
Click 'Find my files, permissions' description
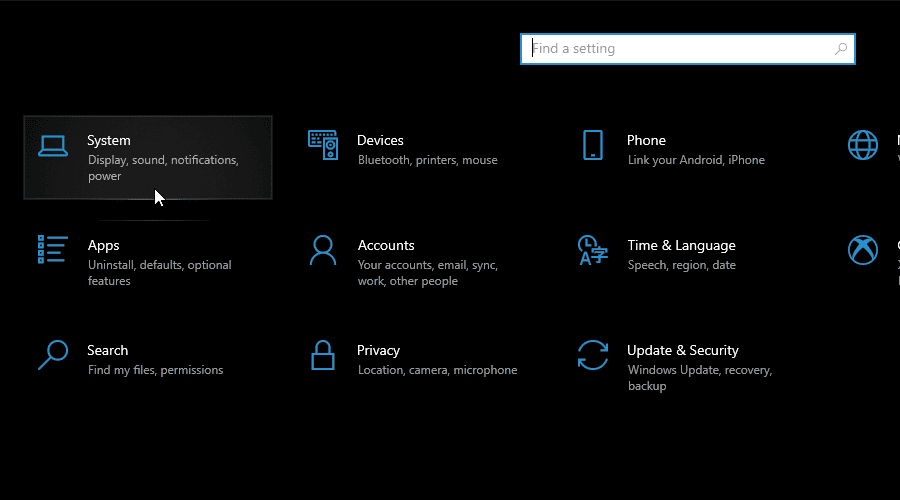point(156,370)
